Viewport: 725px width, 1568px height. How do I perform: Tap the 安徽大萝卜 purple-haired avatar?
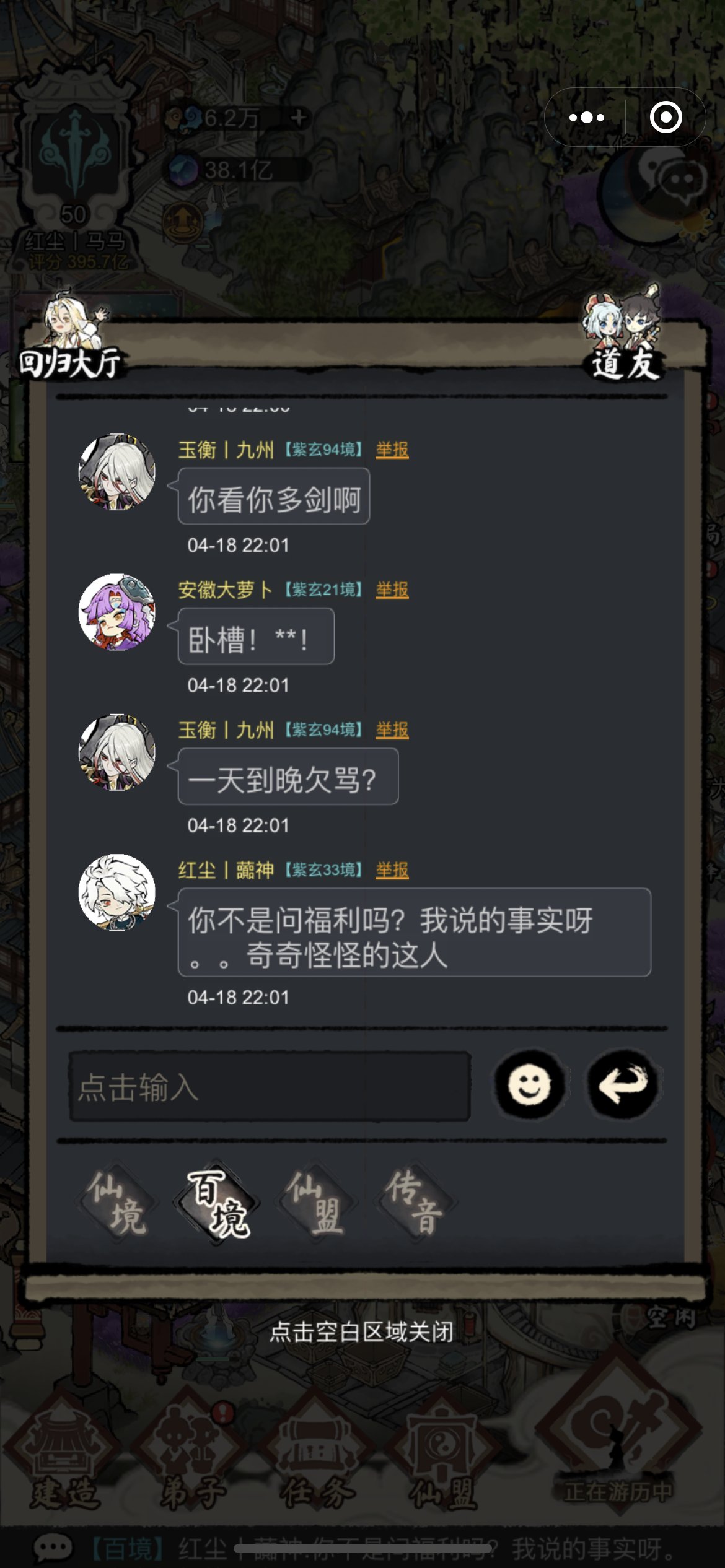click(x=116, y=612)
